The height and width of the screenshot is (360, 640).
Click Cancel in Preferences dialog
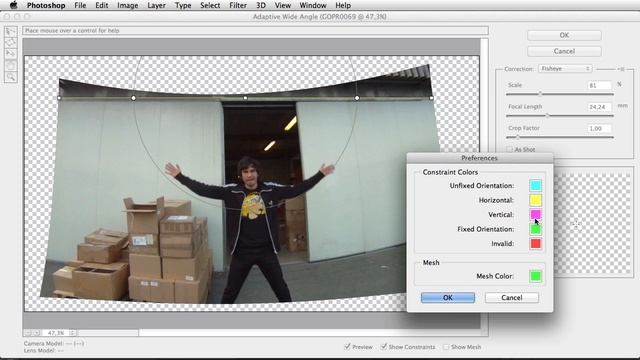coord(511,298)
